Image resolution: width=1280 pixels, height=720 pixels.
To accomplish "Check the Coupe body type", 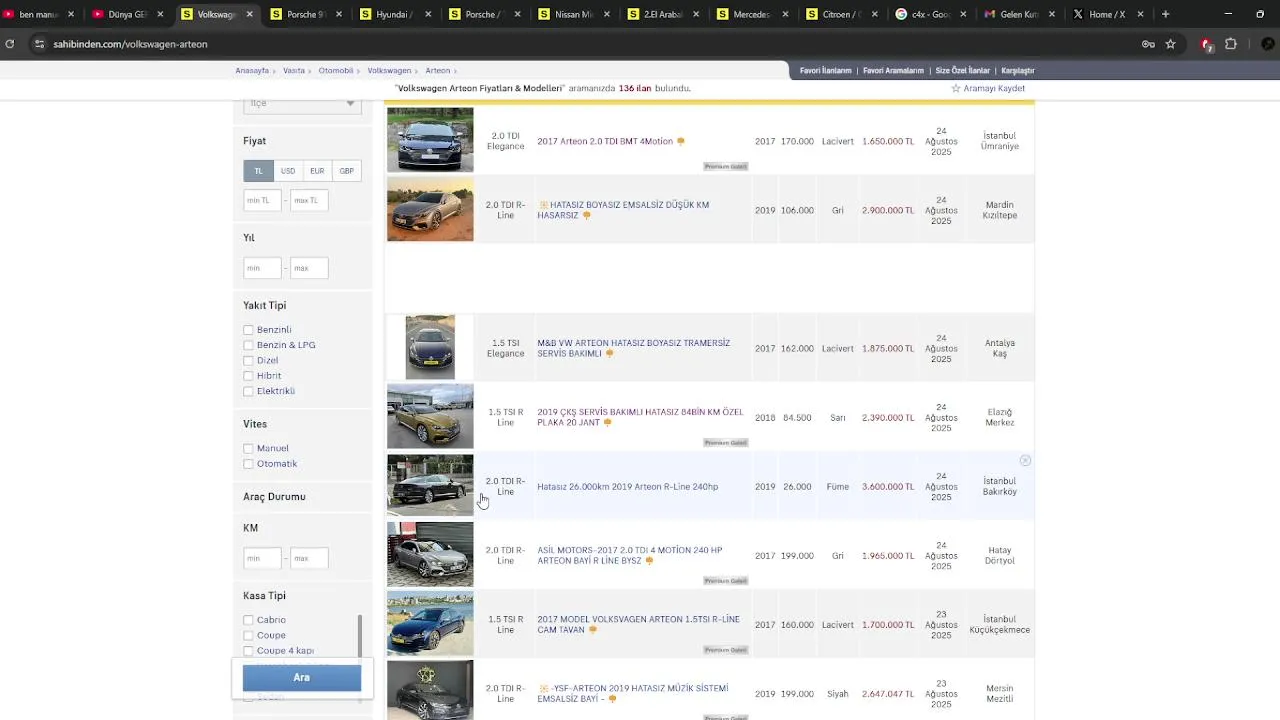I will tap(248, 635).
